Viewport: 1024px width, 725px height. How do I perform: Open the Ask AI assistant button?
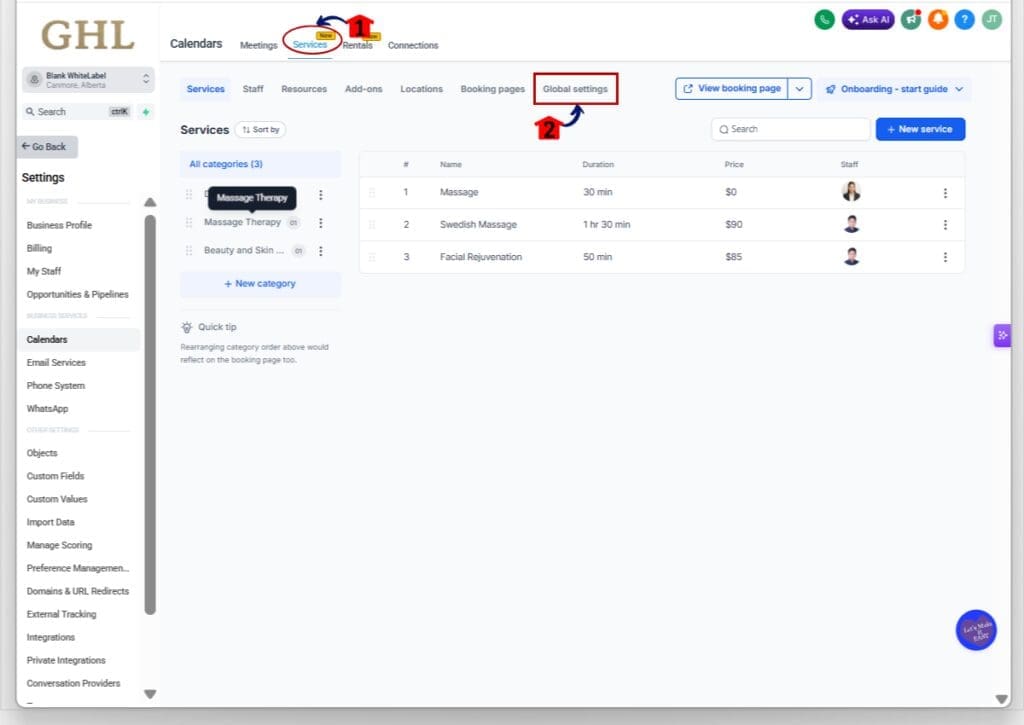coord(868,20)
